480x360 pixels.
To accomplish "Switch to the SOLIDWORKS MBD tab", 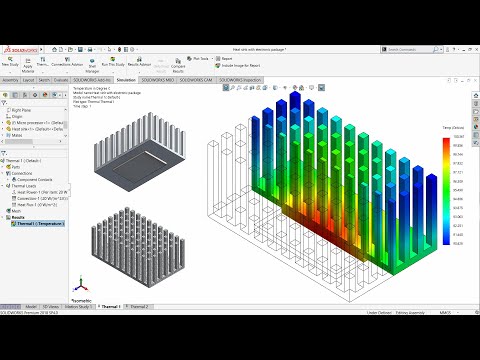I will pos(158,80).
